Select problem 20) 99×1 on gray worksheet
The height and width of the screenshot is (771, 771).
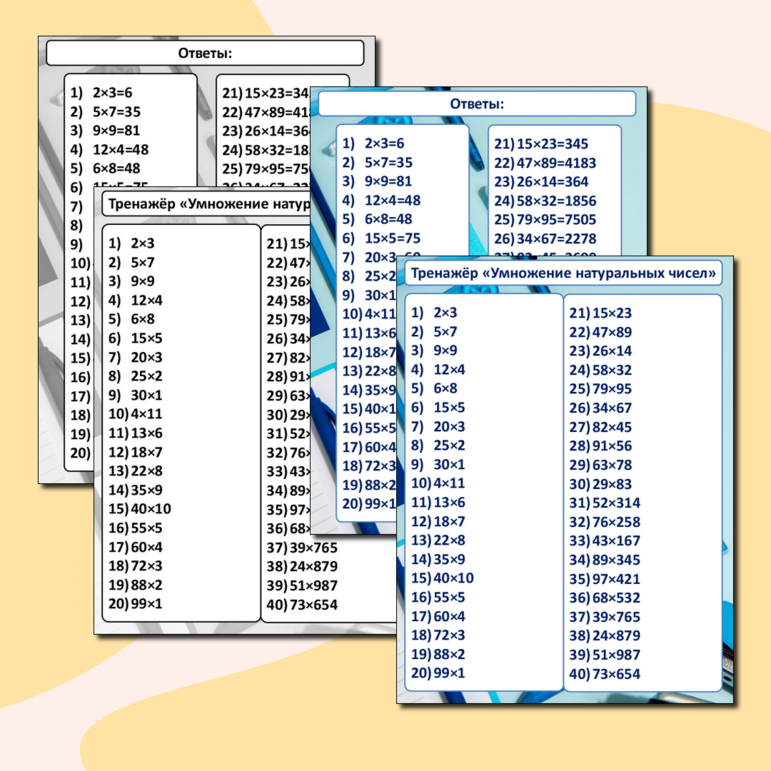pos(135,604)
